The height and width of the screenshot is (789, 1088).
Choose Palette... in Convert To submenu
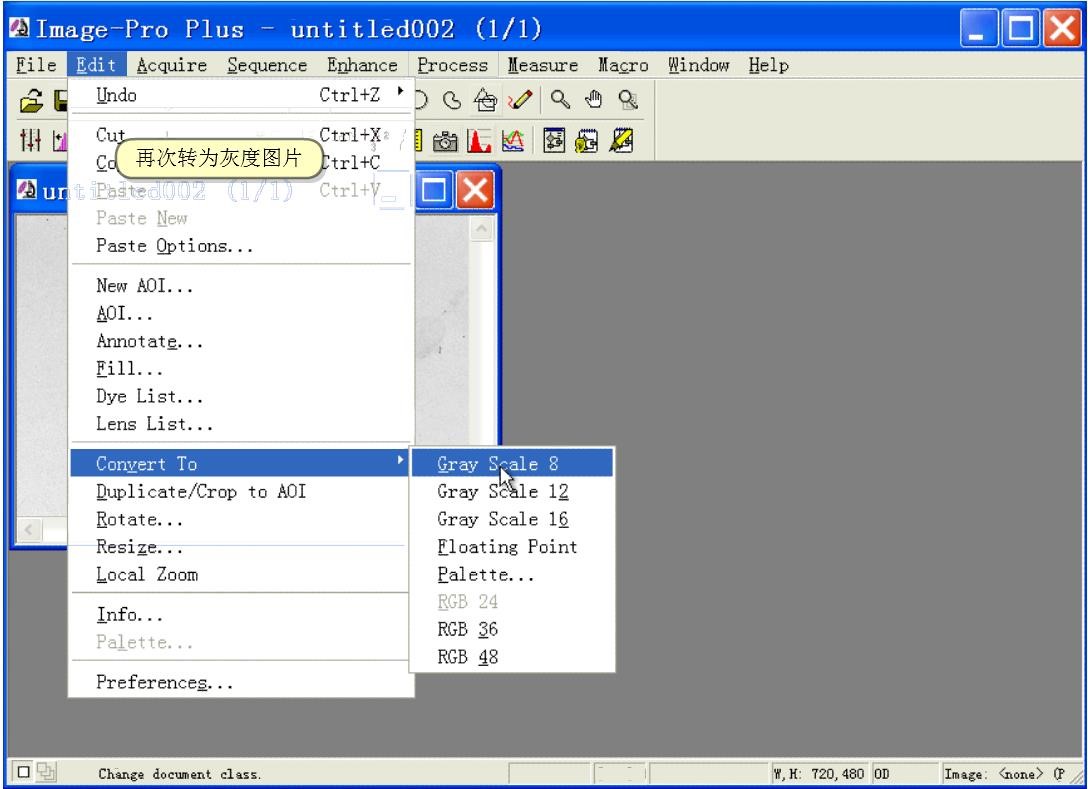[x=512, y=575]
